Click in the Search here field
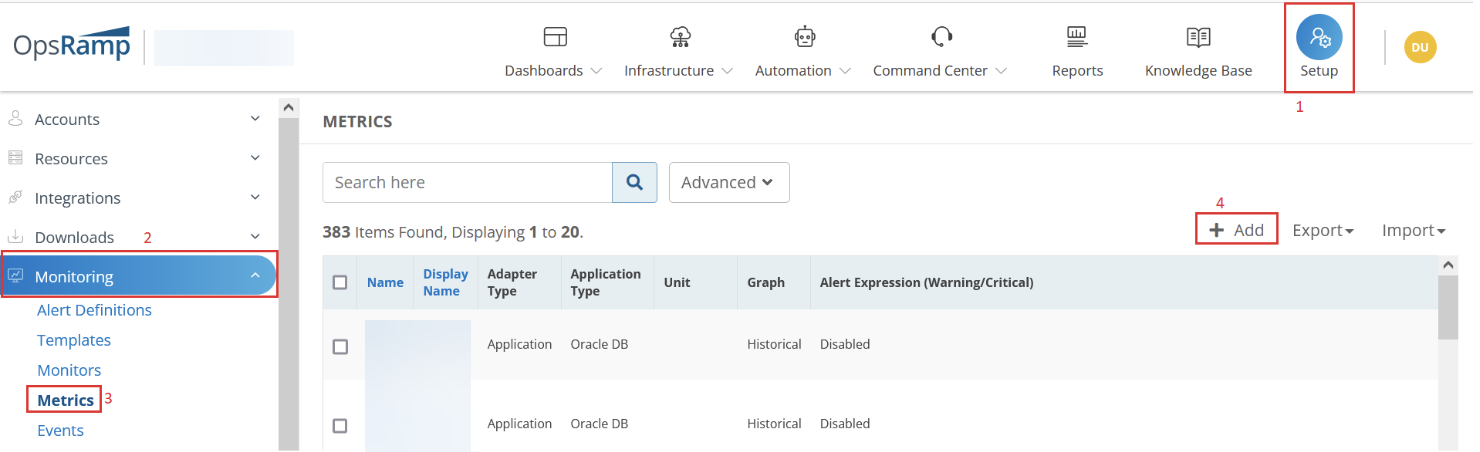 point(467,182)
